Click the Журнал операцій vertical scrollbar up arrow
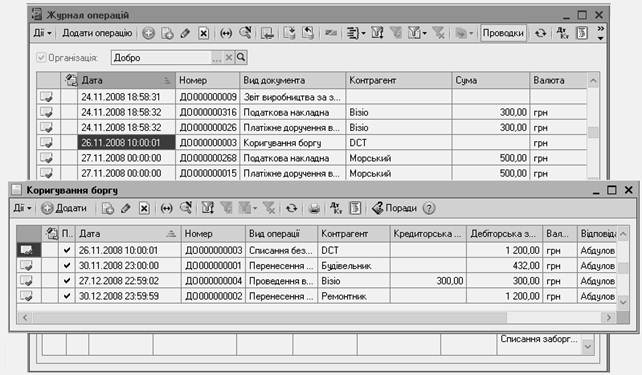 [593, 81]
